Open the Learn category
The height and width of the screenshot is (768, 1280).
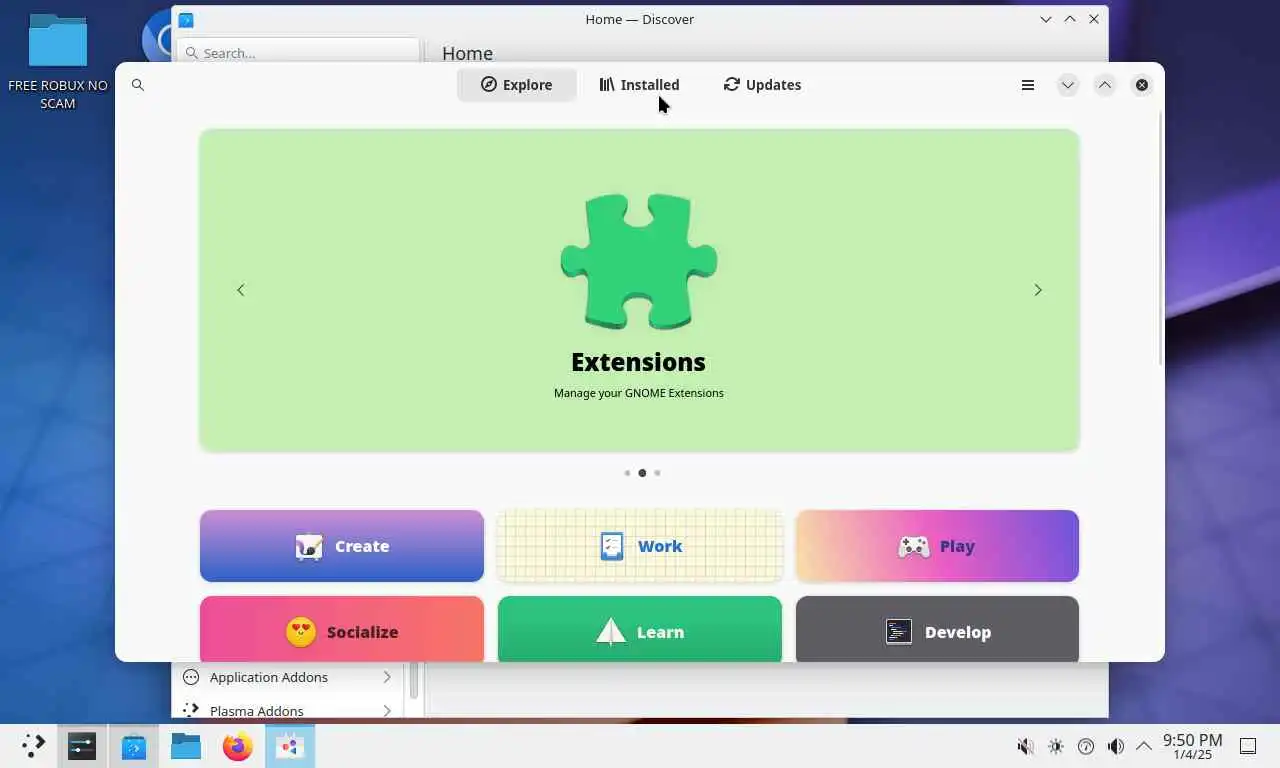640,630
